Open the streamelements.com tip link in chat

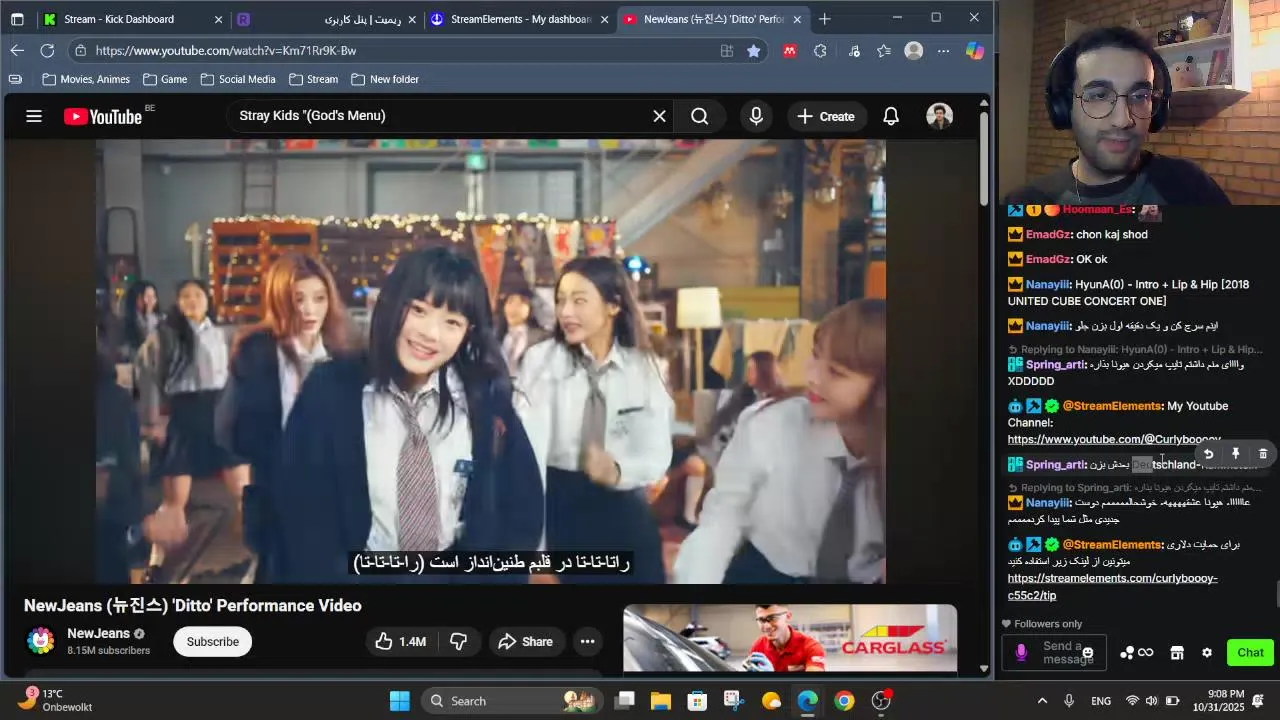[1112, 587]
